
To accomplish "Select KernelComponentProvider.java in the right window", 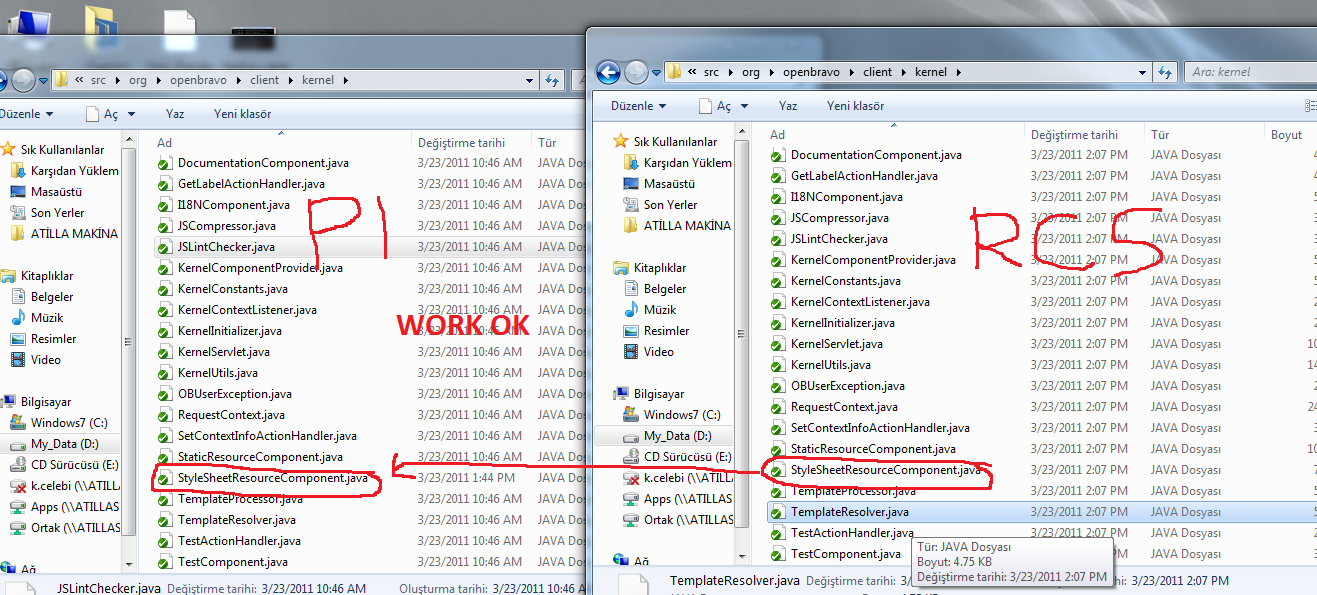I will point(873,260).
